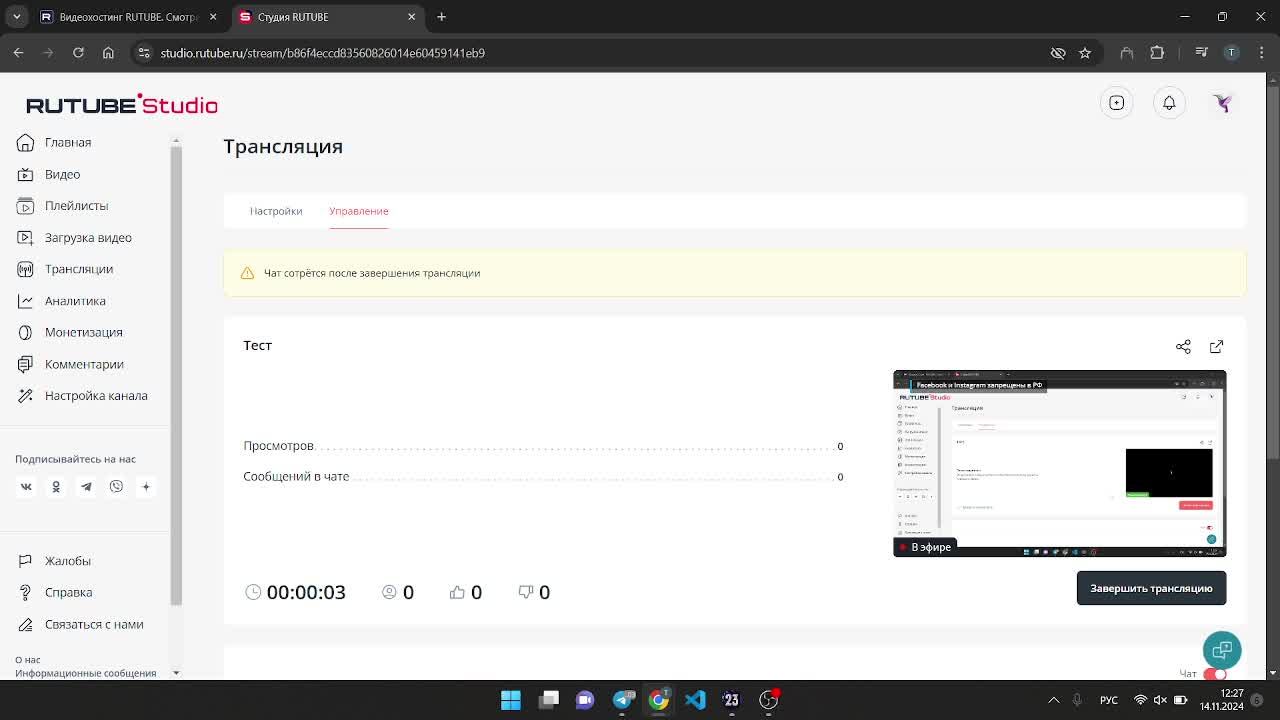Open Telegram from the taskbar
Viewport: 1280px width, 720px height.
pyautogui.click(x=622, y=700)
